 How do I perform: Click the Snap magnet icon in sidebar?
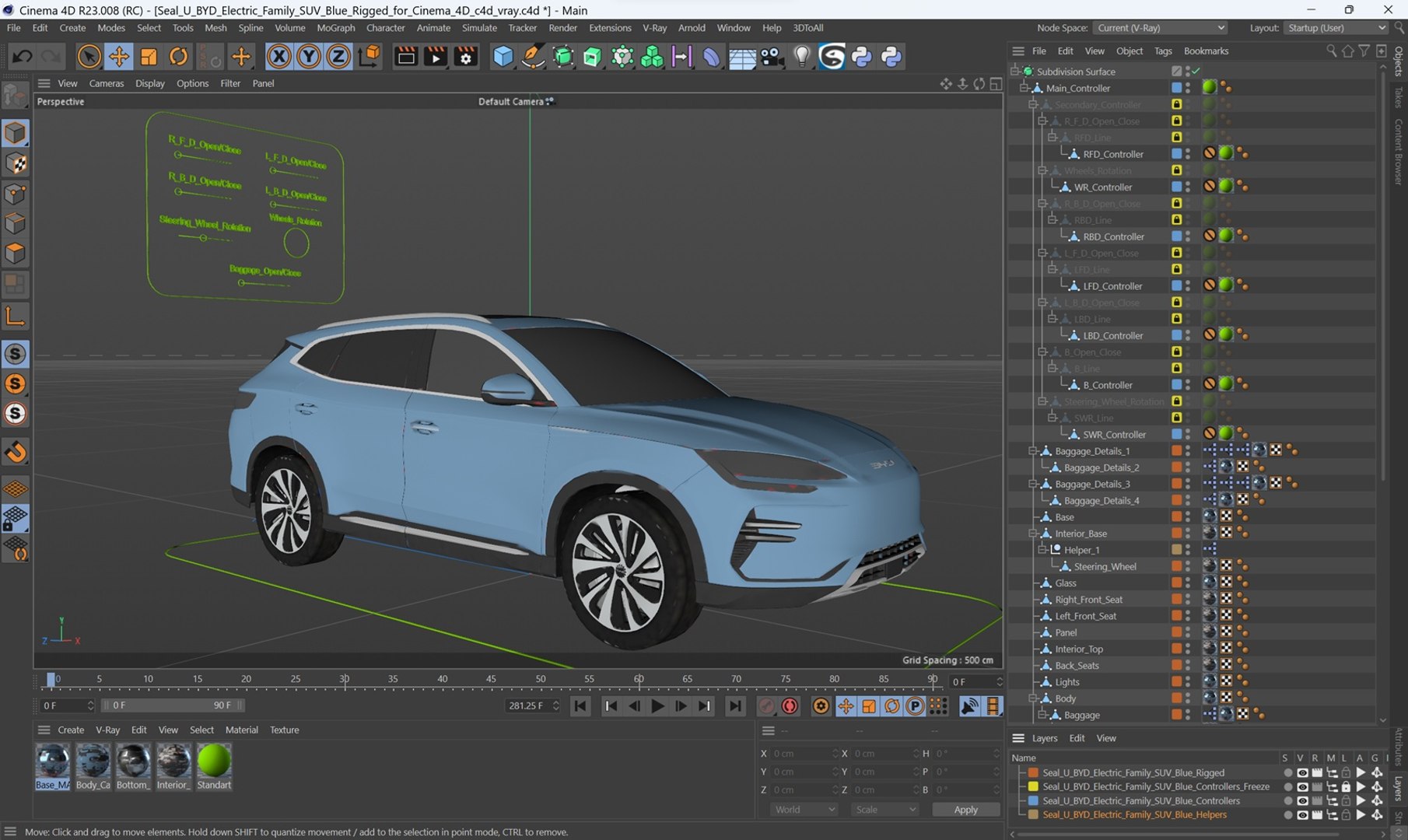coord(16,452)
